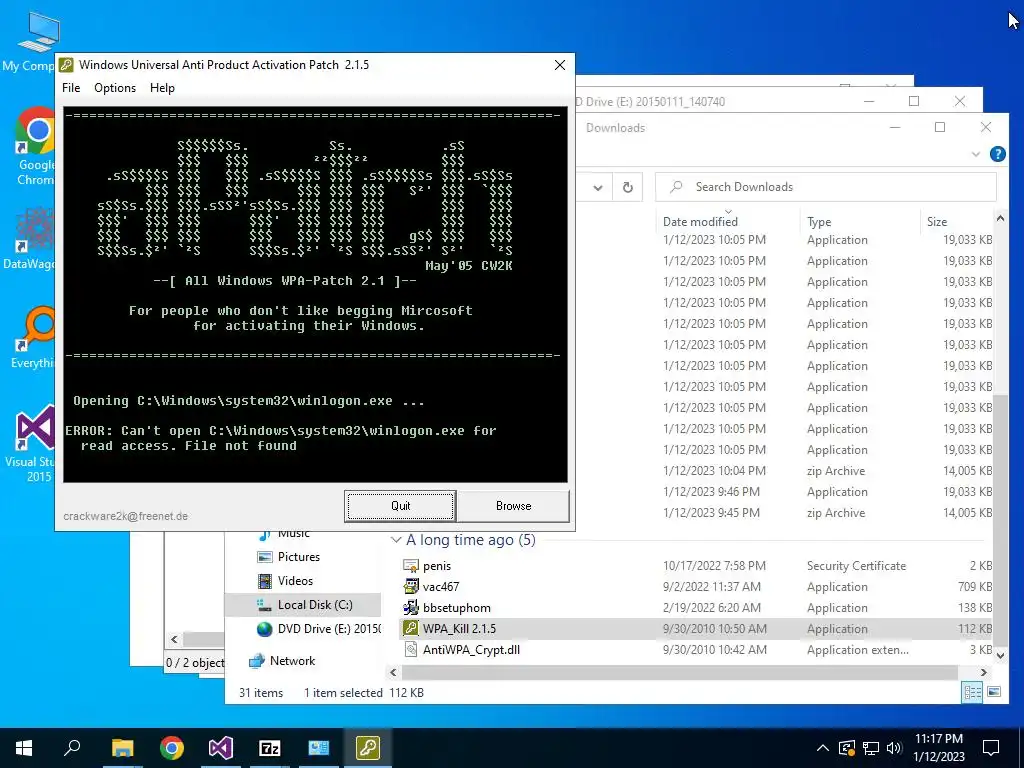Select the WPA patch key icon on taskbar
The width and height of the screenshot is (1024, 768).
[368, 748]
